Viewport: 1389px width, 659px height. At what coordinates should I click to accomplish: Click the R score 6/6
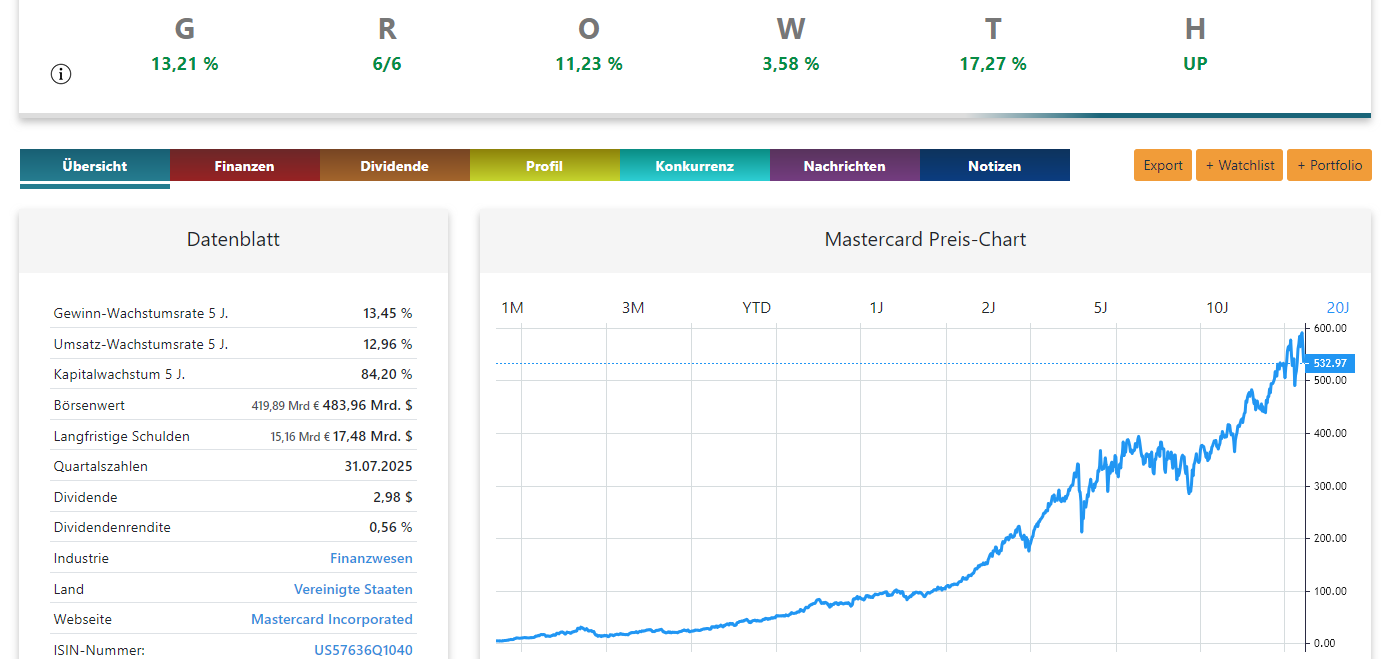pos(387,64)
